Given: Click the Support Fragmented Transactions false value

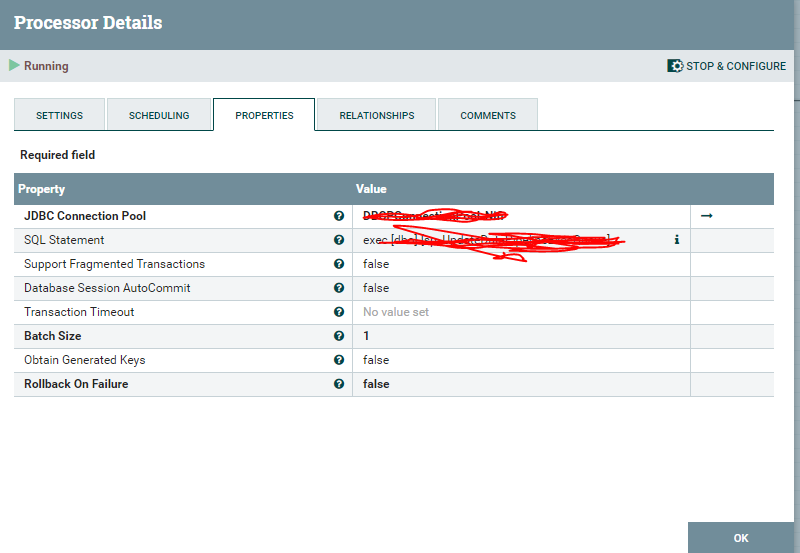Looking at the screenshot, I should tap(376, 264).
